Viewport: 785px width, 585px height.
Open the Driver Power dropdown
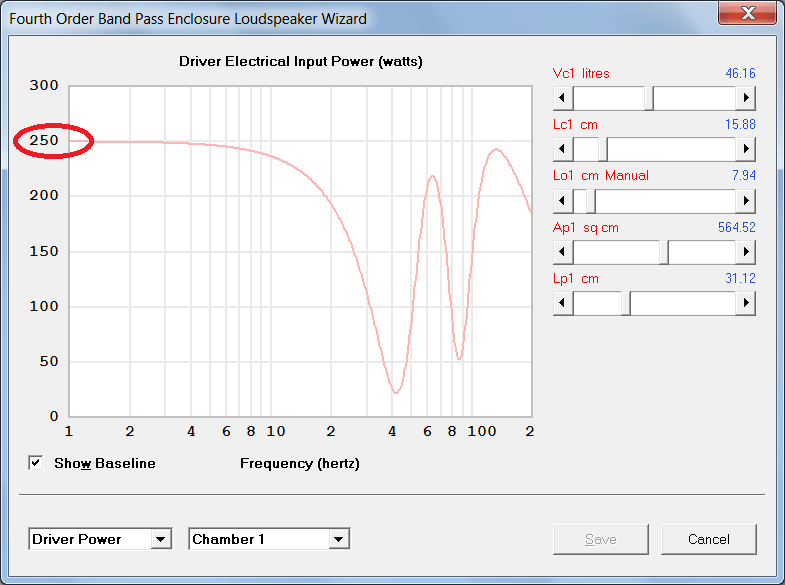click(x=160, y=539)
